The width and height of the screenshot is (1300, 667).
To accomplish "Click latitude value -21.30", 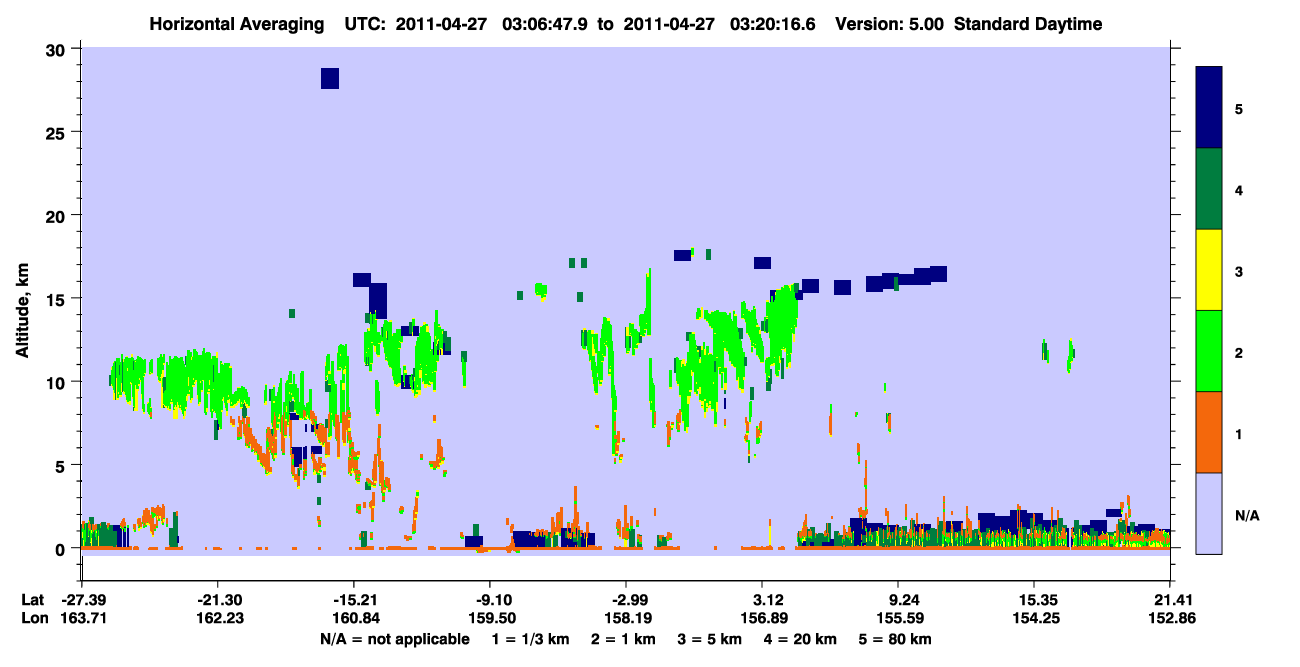I will coord(217,600).
